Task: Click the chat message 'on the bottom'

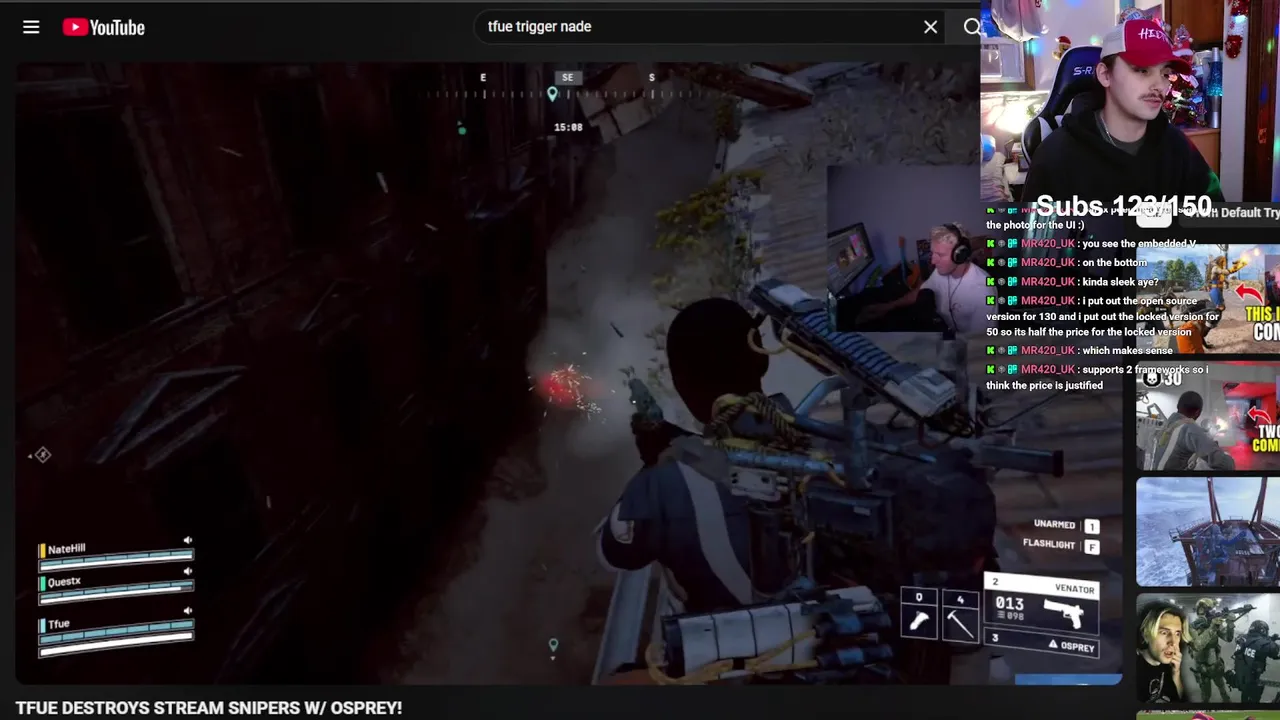Action: coord(1114,263)
